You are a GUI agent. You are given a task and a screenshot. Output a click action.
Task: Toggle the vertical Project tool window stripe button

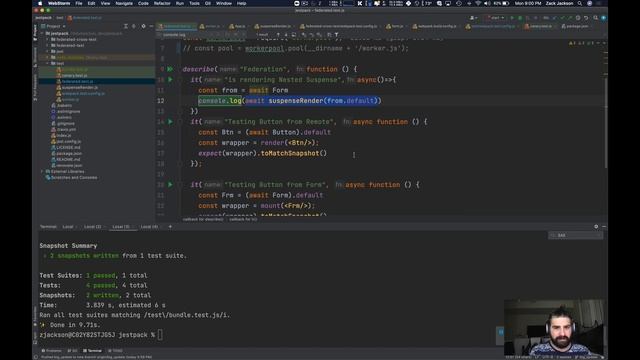point(35,32)
